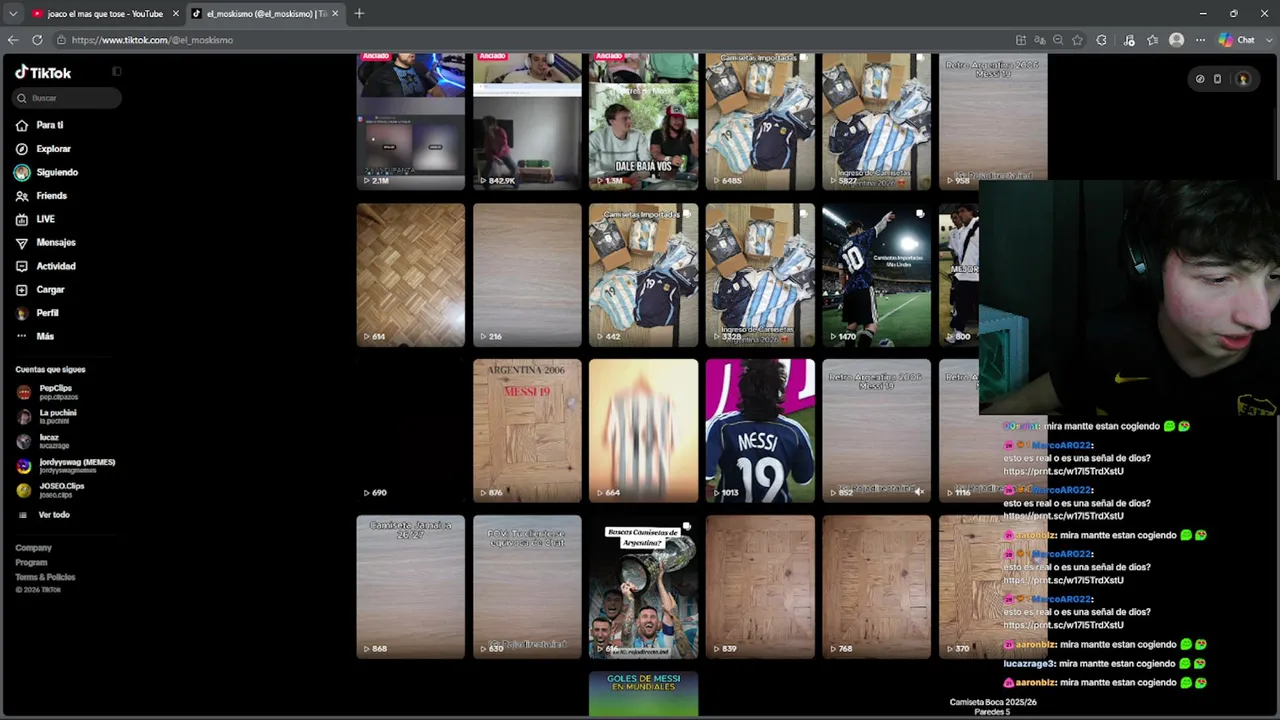Open Mensajes inbox icon
Screen dimensions: 1280x720
pos(22,242)
